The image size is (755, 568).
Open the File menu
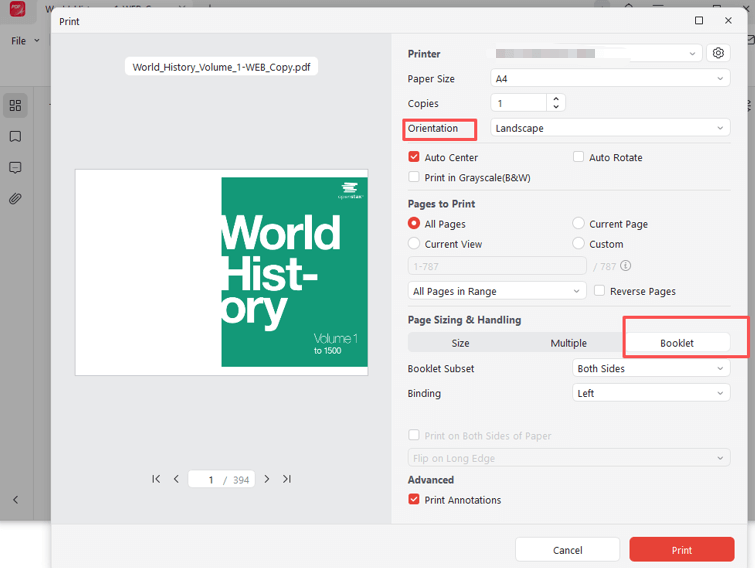tap(25, 41)
